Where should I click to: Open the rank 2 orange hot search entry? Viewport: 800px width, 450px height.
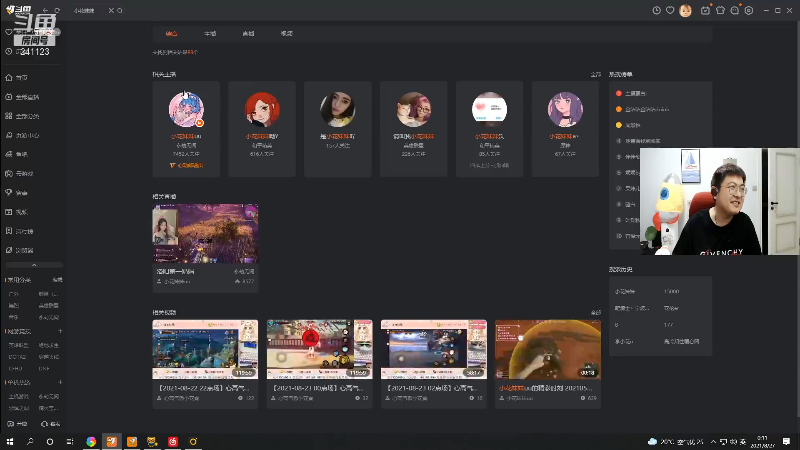tap(647, 109)
